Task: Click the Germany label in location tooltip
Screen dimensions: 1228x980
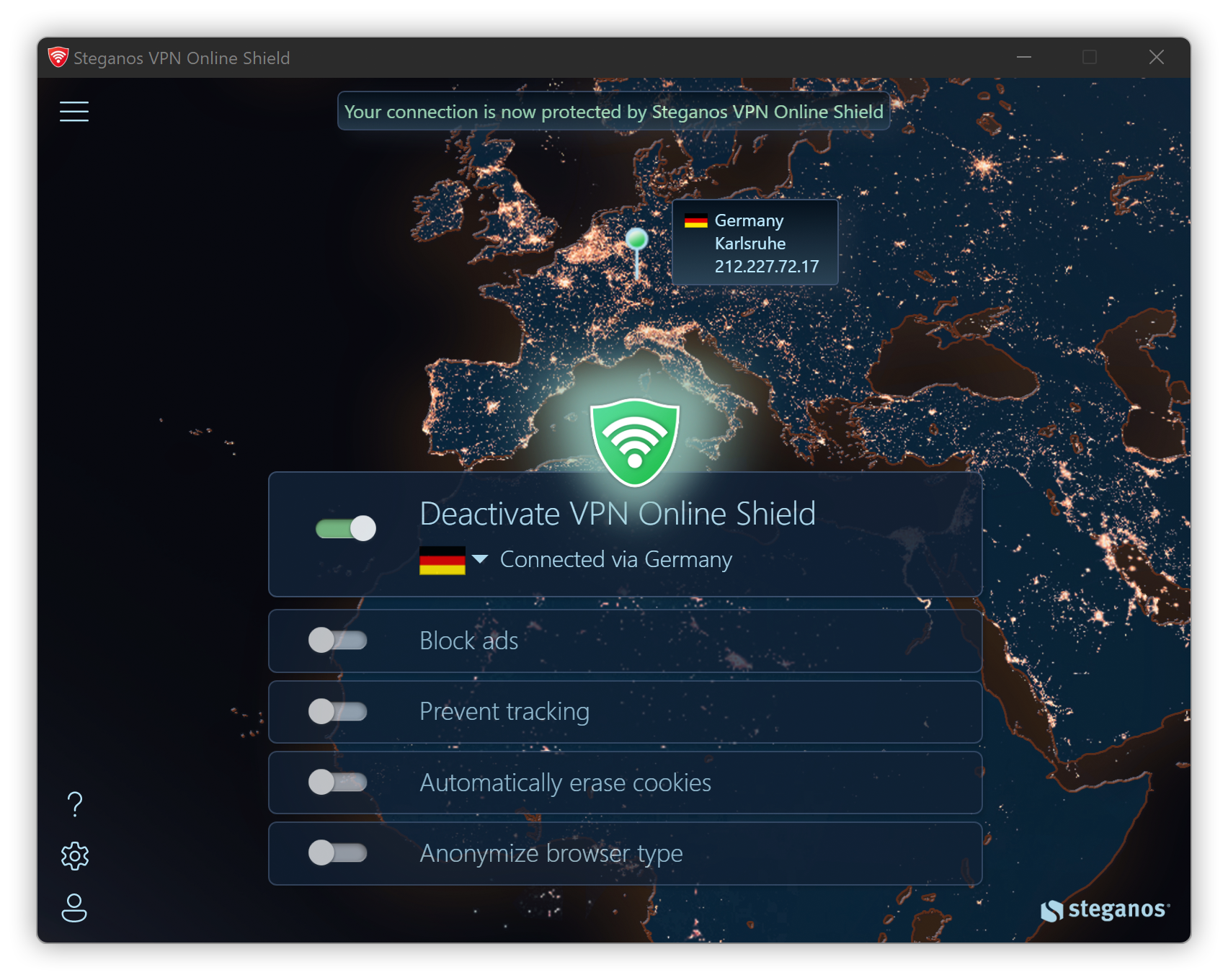Action: pyautogui.click(x=749, y=220)
